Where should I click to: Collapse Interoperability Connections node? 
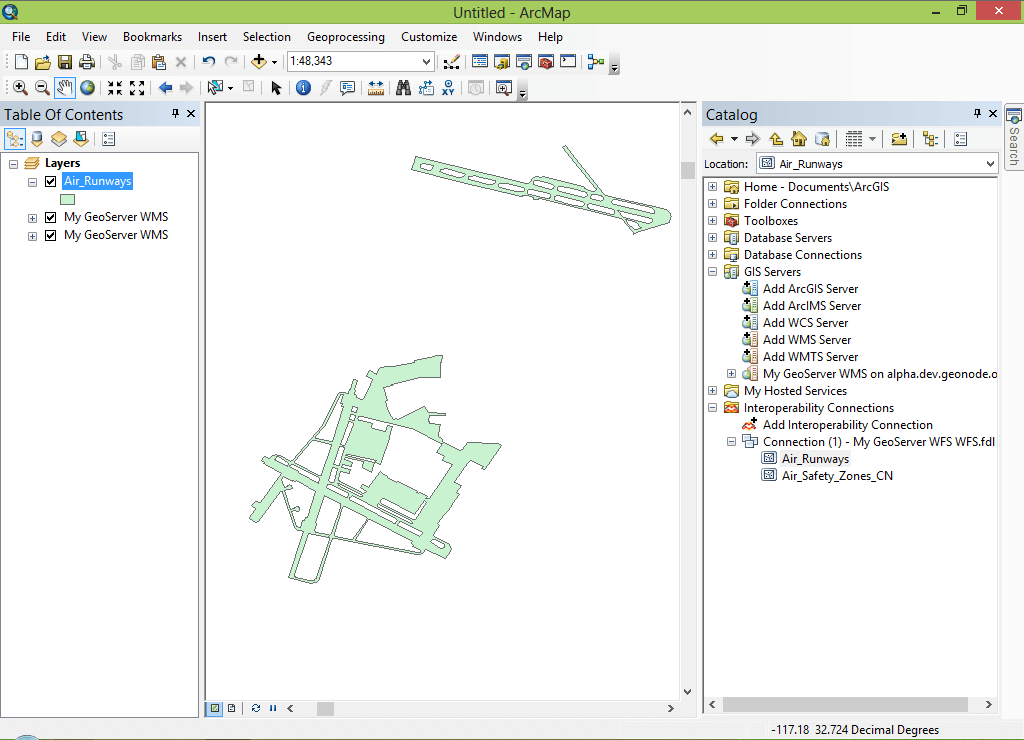tap(712, 408)
